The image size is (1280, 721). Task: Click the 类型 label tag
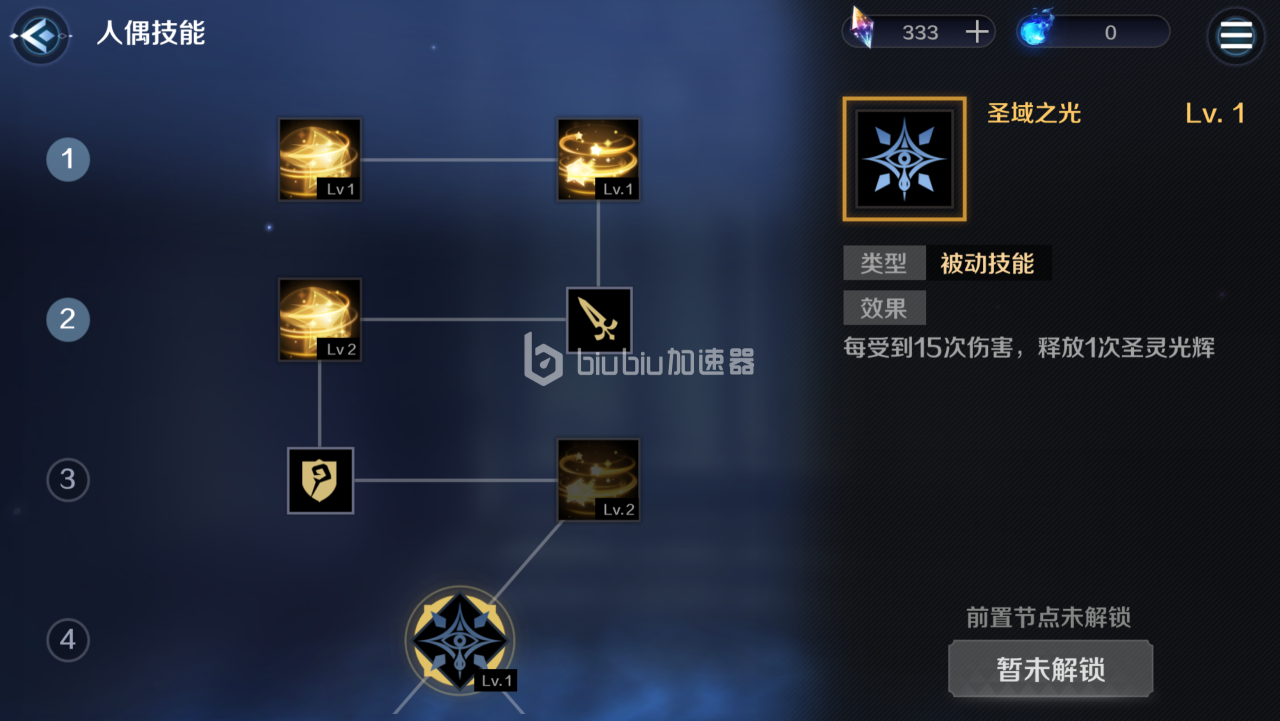(x=884, y=263)
